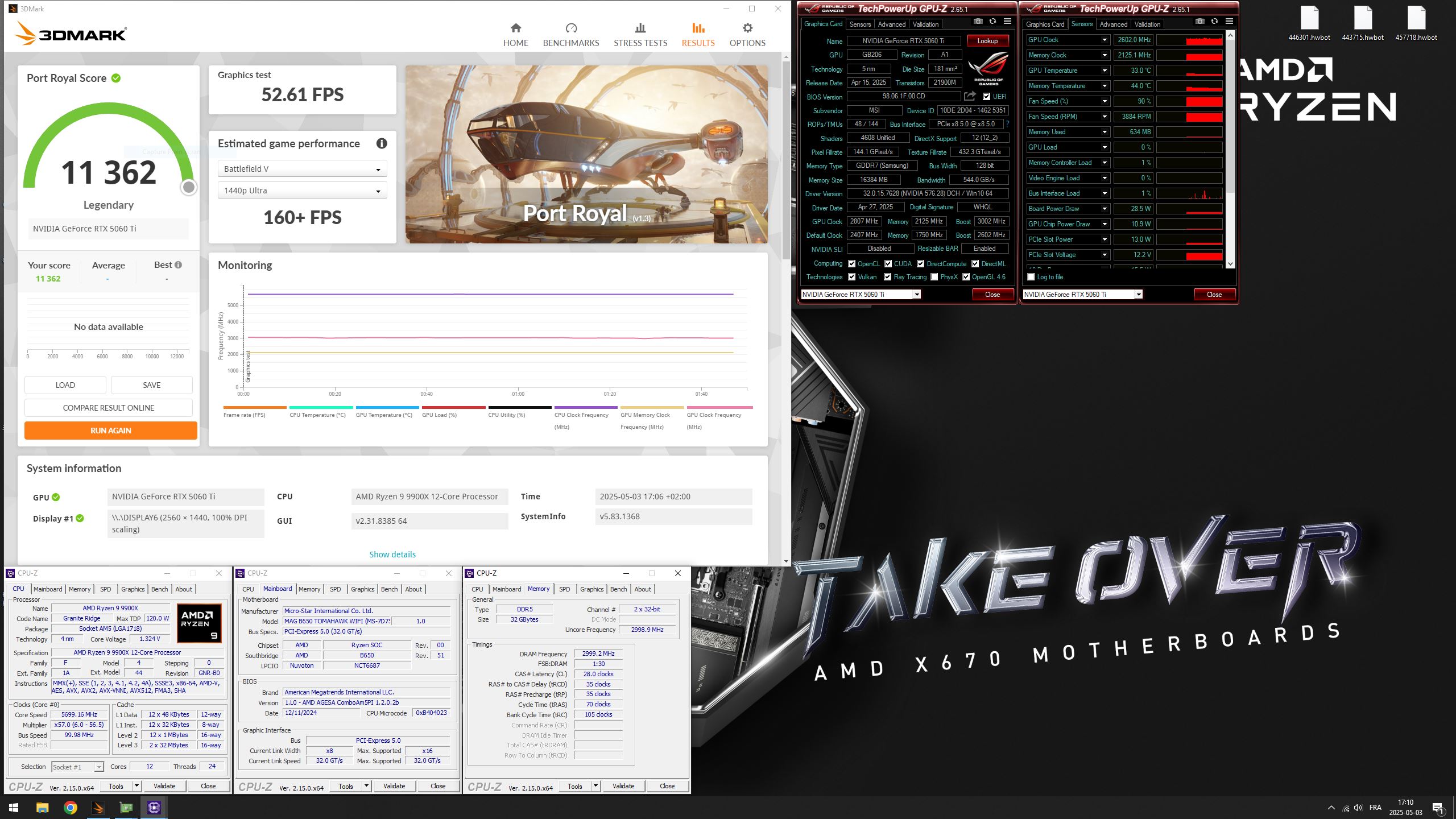Open the GPU Clock sensor dropdown

tap(1104, 40)
